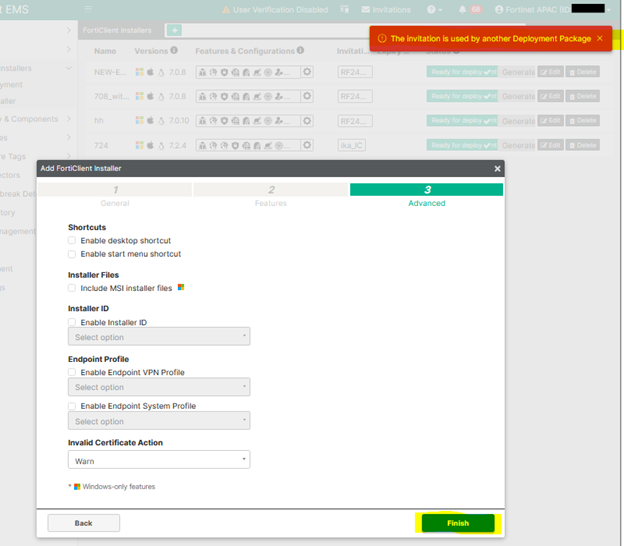Click the green add installer plus button
This screenshot has width=624, height=546.
[174, 30]
